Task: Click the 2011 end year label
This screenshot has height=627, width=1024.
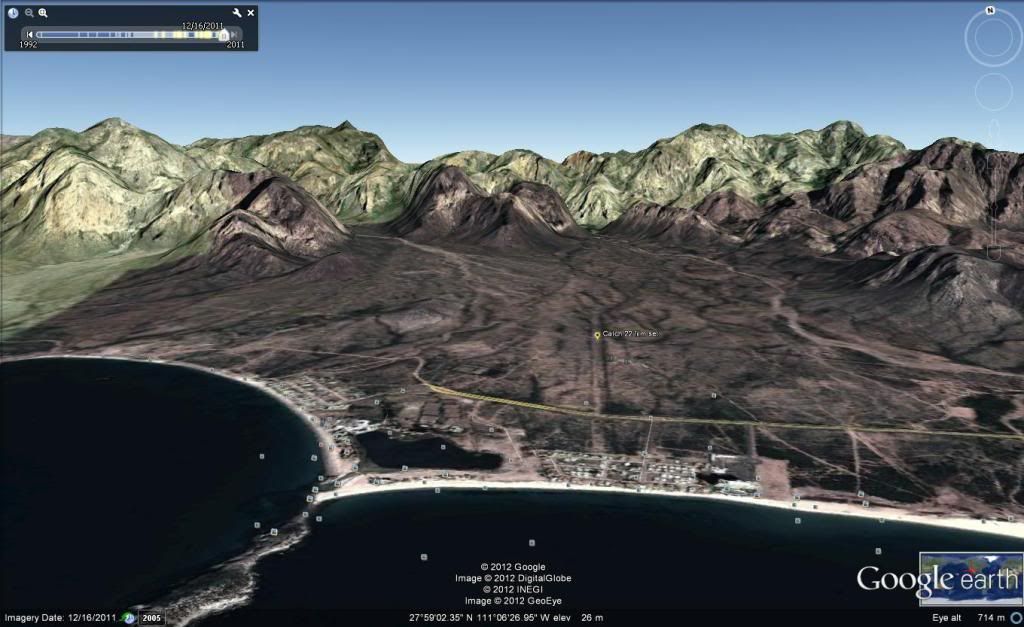Action: [x=236, y=45]
